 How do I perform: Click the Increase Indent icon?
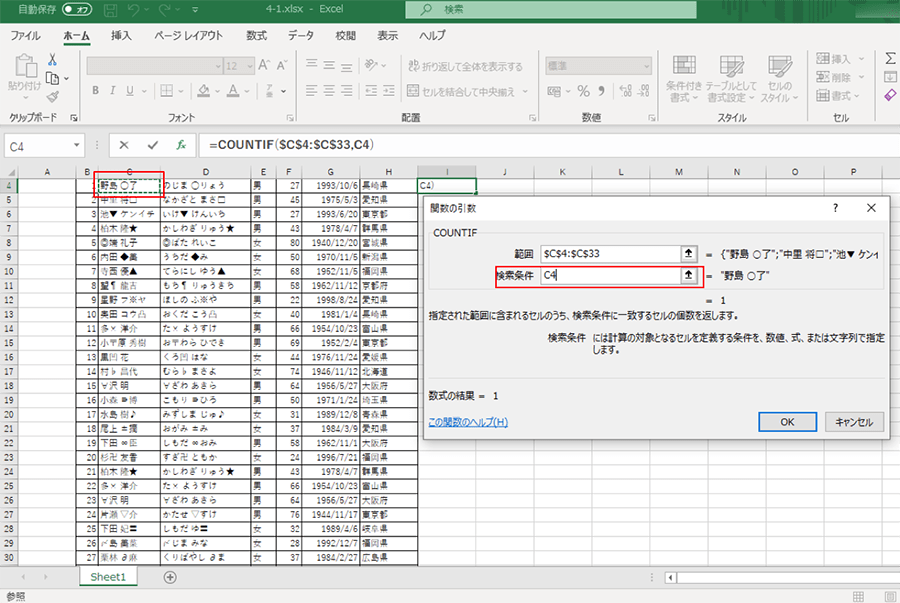[x=389, y=91]
